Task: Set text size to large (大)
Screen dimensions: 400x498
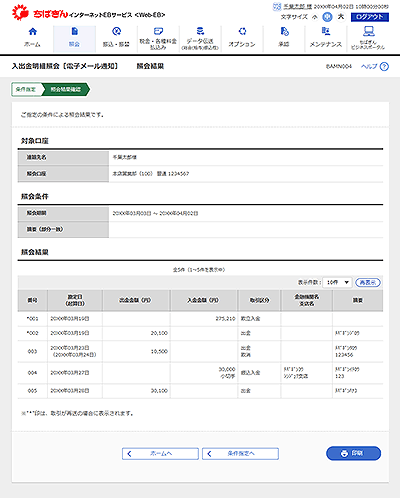Action: [x=341, y=17]
